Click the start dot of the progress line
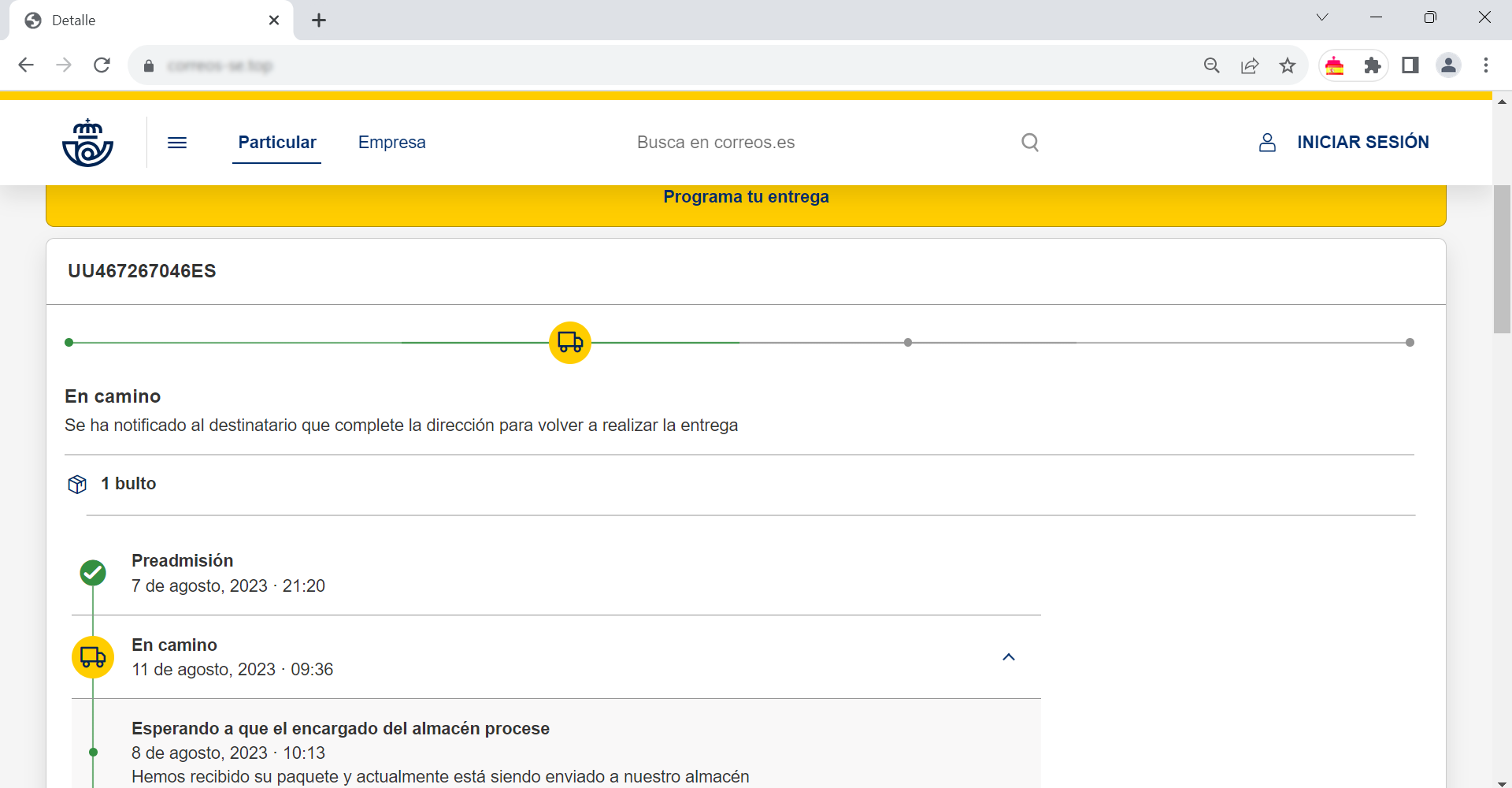 (x=69, y=343)
